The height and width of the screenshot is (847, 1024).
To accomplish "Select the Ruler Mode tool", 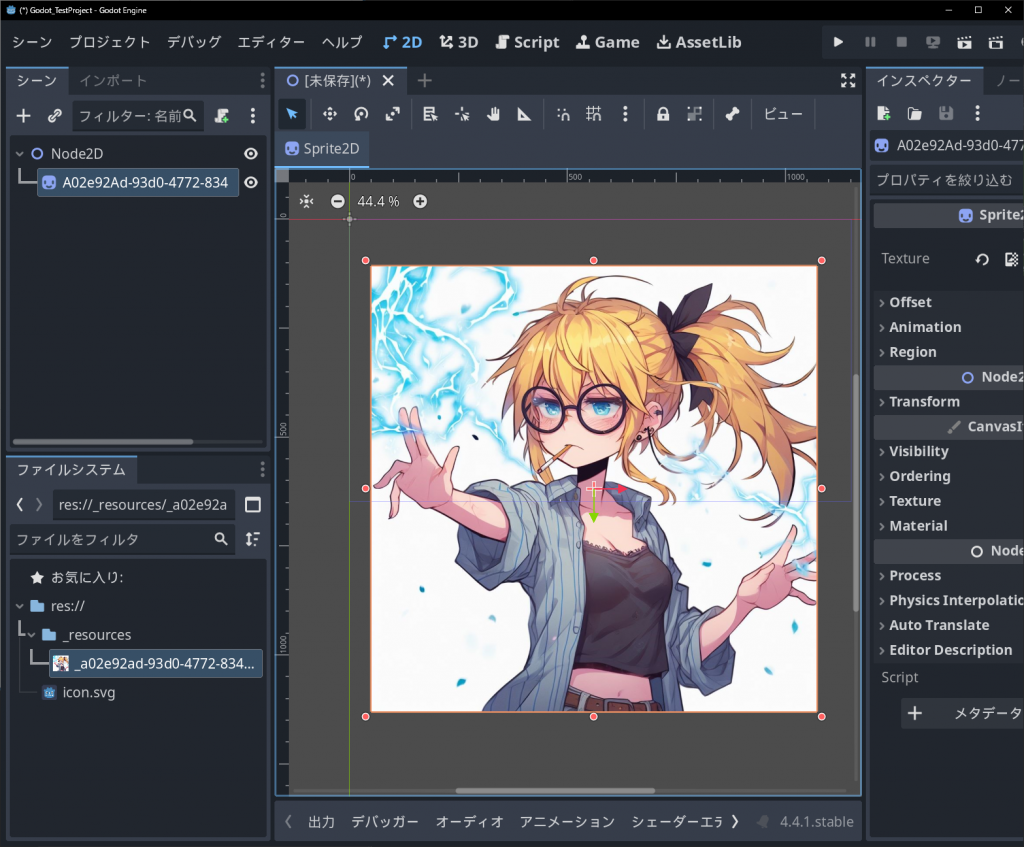I will click(524, 114).
